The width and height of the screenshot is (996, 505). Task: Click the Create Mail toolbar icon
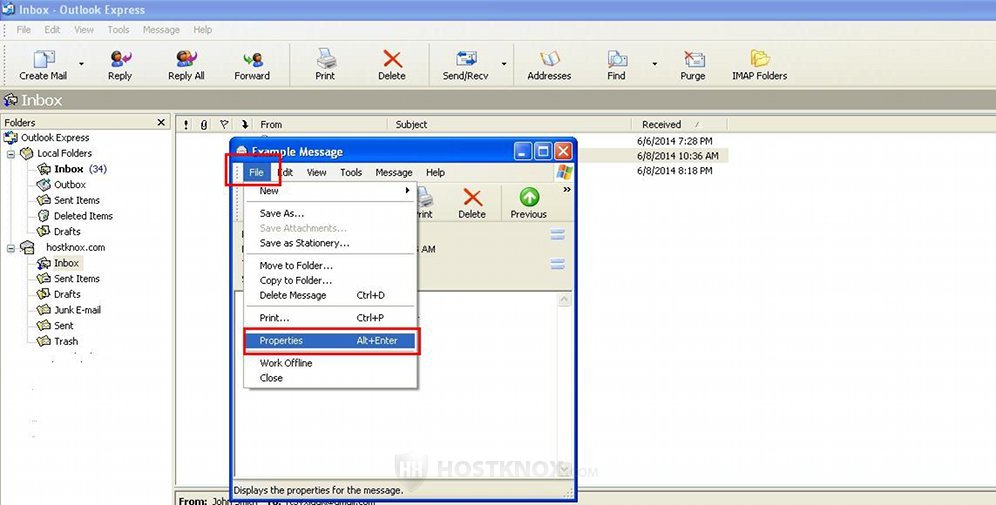43,65
